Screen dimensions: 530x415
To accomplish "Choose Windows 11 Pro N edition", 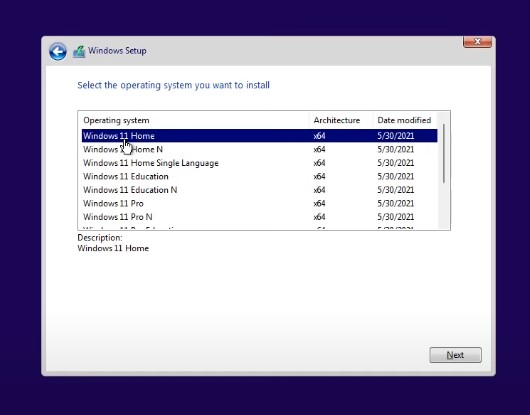I will [x=260, y=217].
